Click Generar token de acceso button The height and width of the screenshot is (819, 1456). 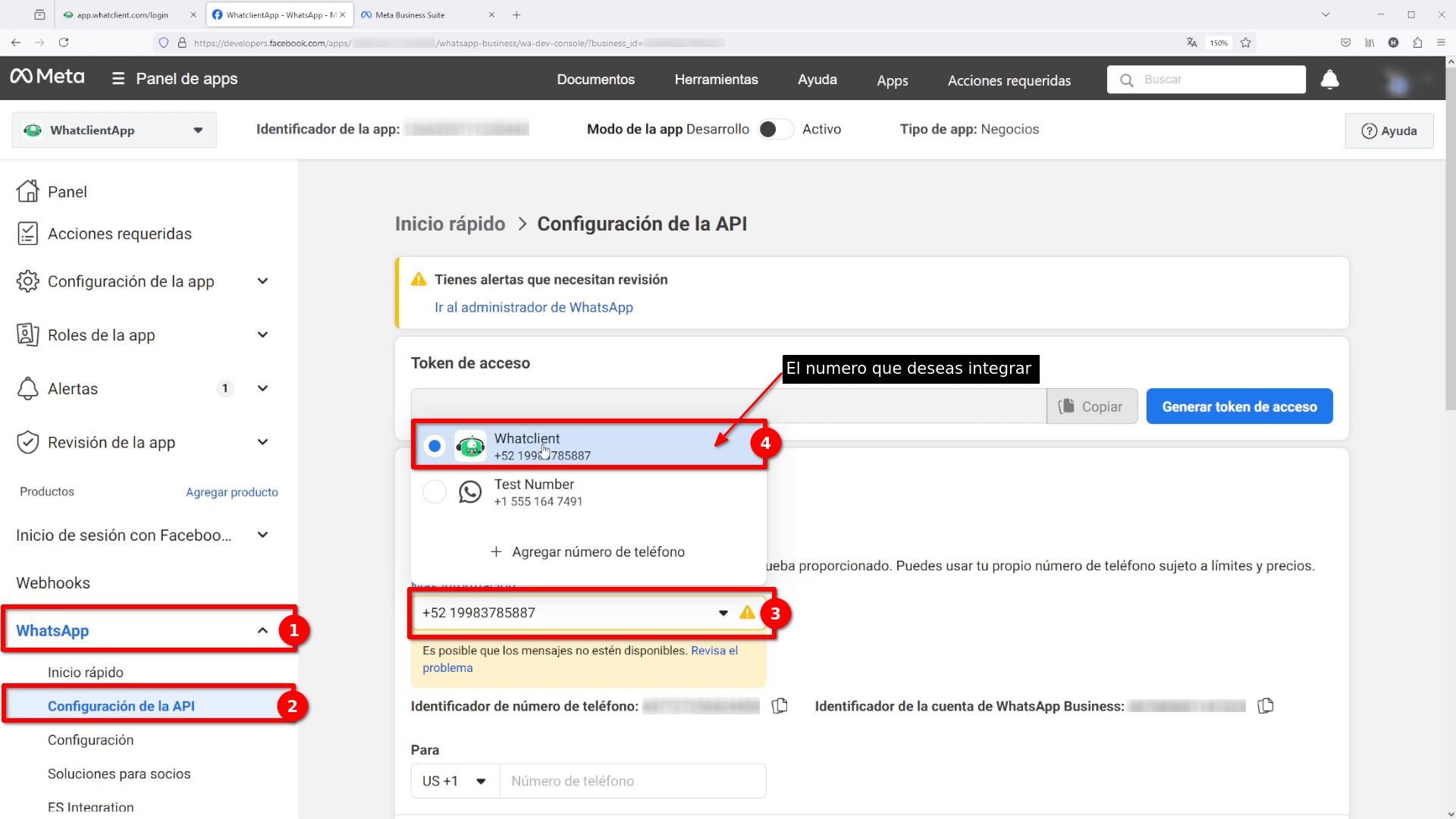1239,406
